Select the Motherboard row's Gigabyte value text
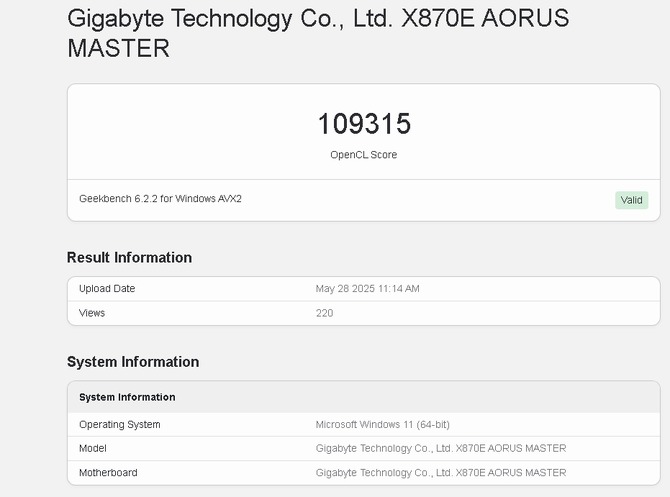 tap(440, 473)
